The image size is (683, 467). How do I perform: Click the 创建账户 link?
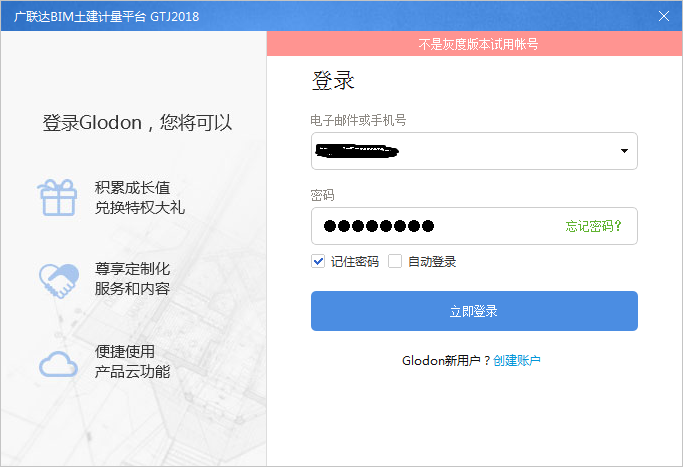click(517, 361)
